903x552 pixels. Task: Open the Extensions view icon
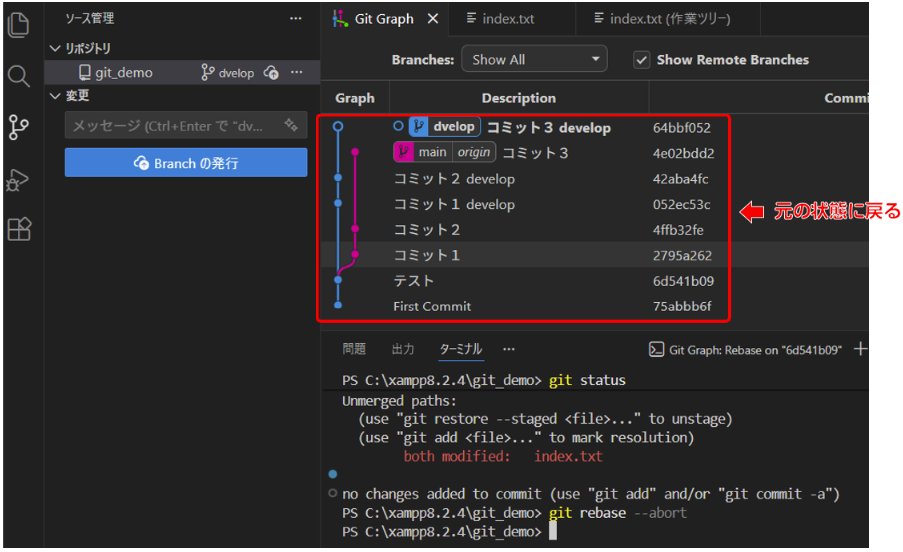click(x=18, y=230)
